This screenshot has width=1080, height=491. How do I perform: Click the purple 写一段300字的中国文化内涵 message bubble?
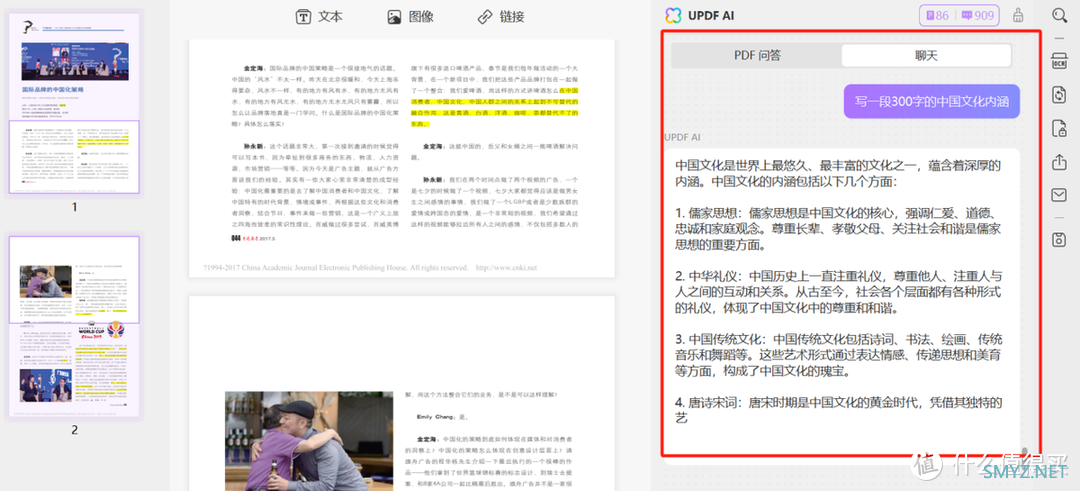point(931,101)
